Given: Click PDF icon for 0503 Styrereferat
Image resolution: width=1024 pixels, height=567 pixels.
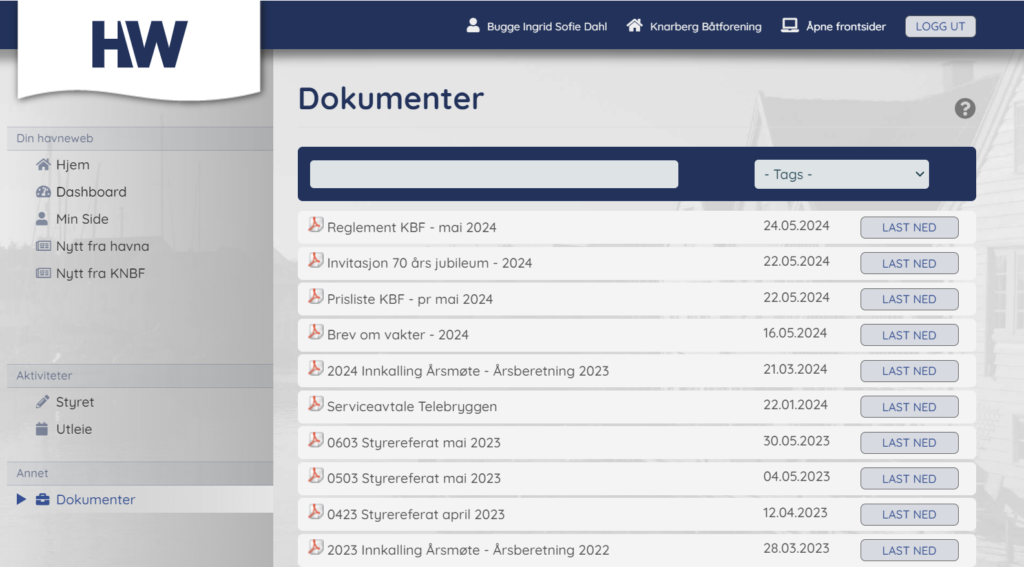Looking at the screenshot, I should click(x=315, y=476).
